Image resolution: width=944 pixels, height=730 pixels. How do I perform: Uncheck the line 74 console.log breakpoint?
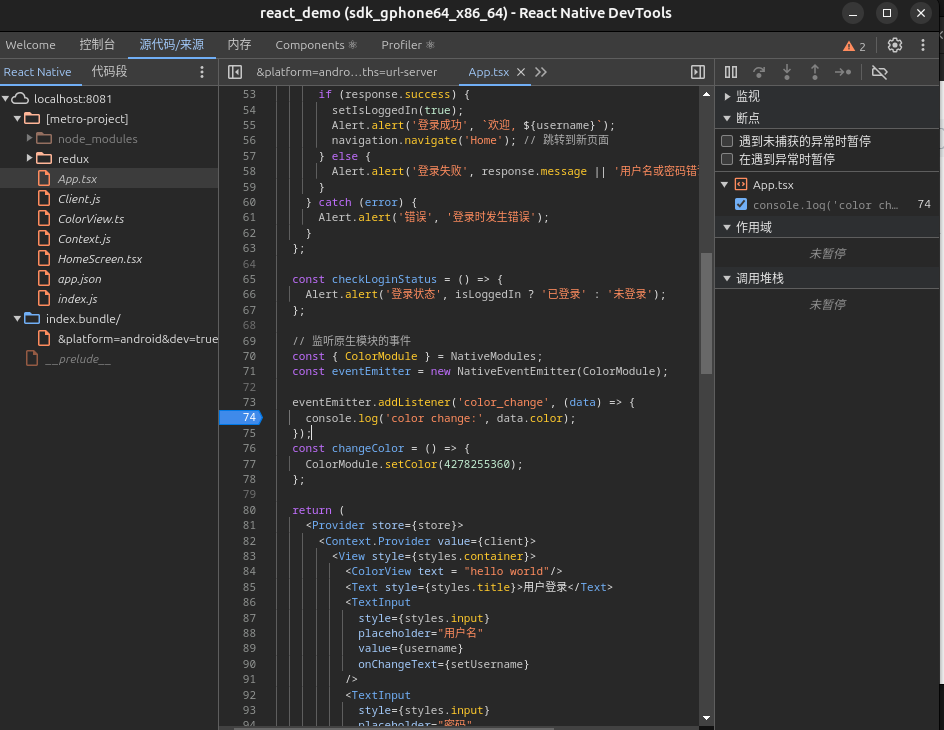pyautogui.click(x=741, y=205)
